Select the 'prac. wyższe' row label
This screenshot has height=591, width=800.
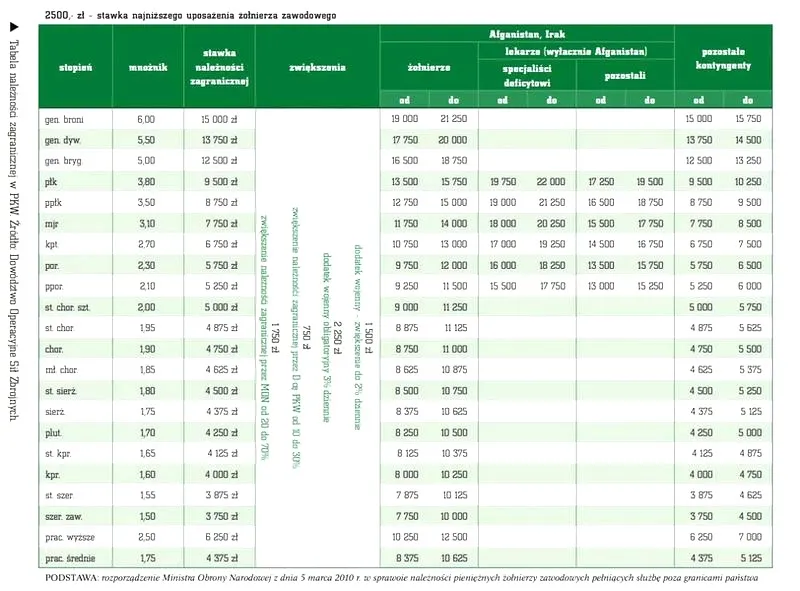(68, 537)
